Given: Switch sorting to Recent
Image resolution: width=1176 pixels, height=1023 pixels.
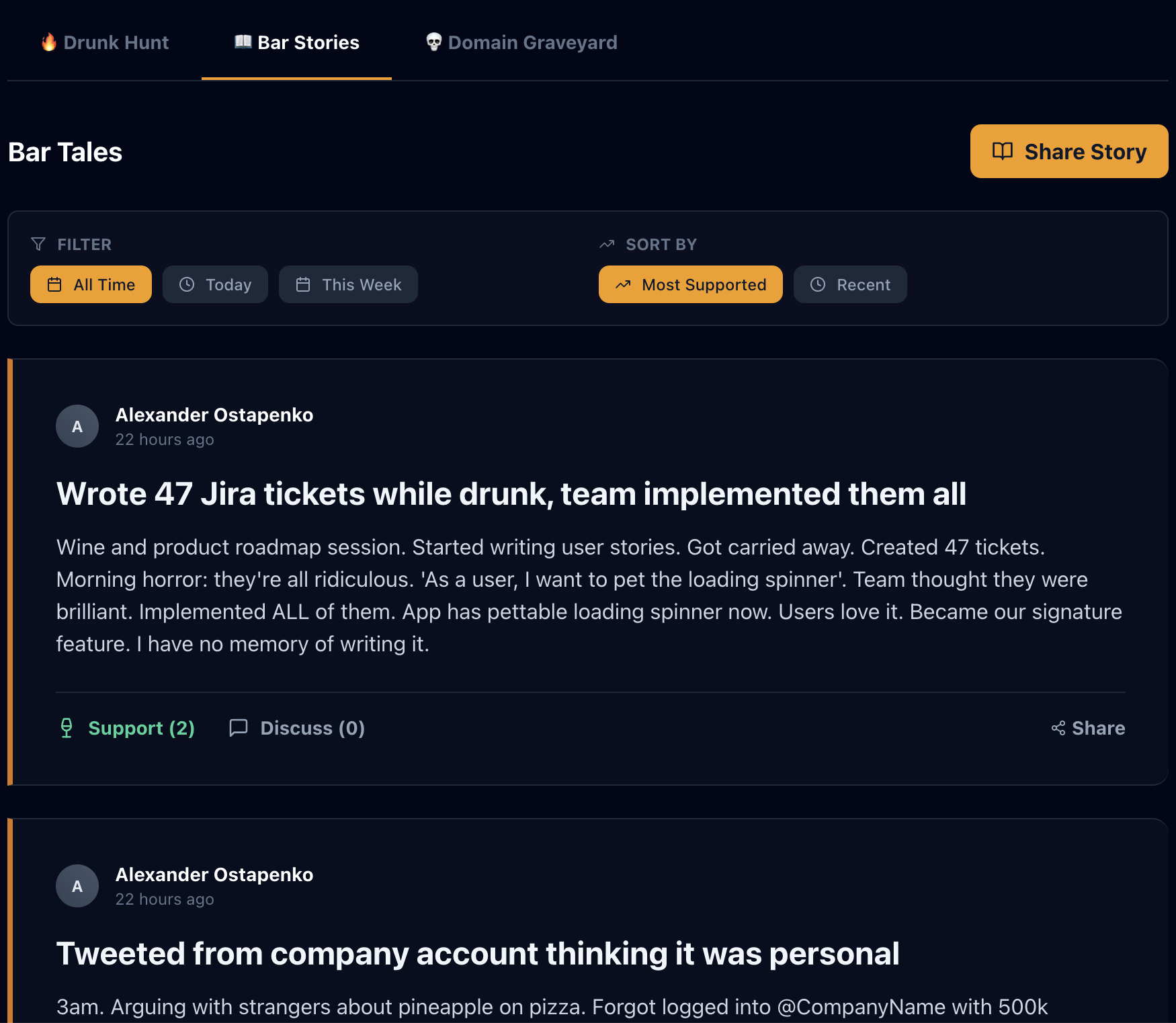Looking at the screenshot, I should (x=850, y=284).
